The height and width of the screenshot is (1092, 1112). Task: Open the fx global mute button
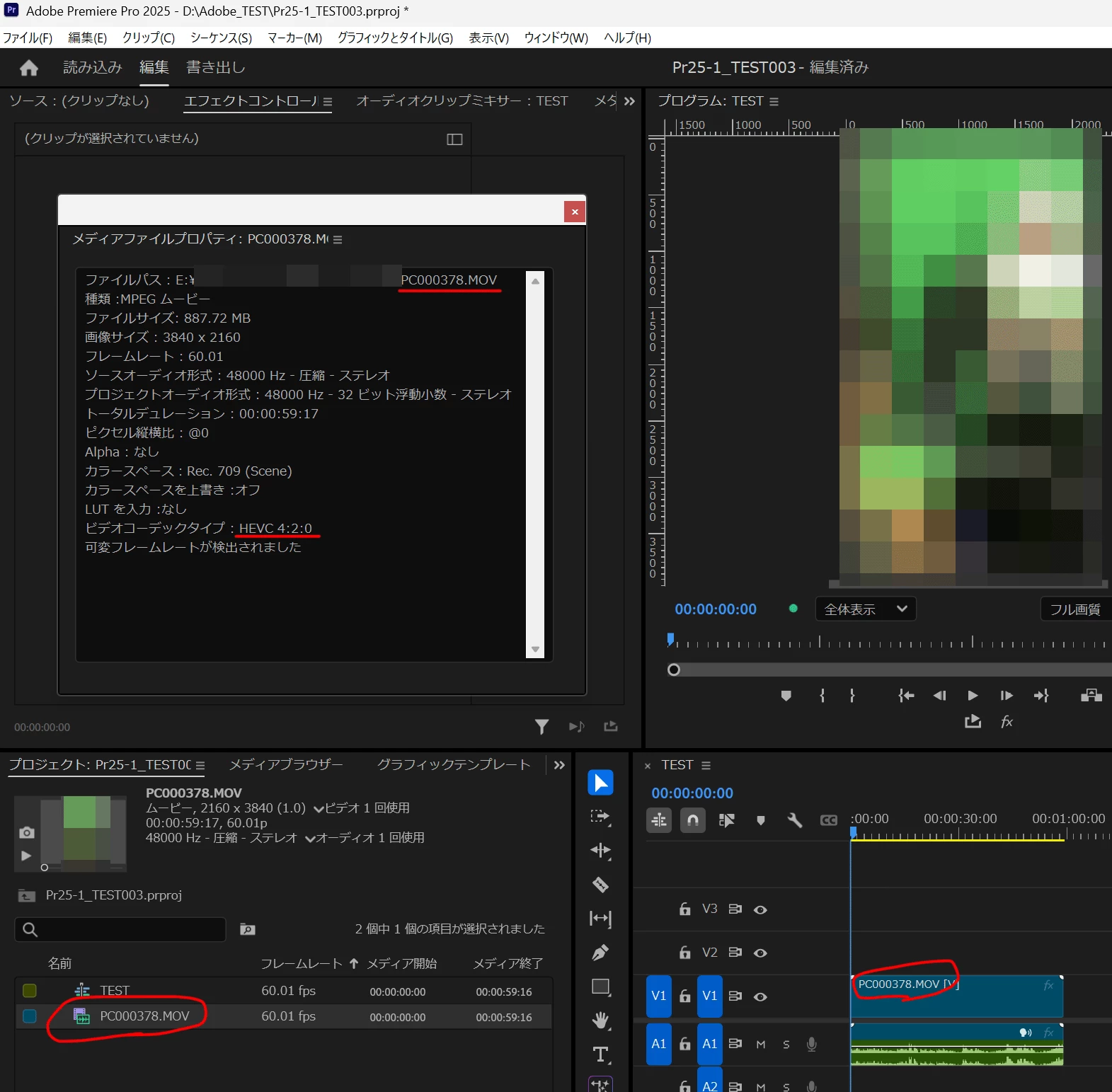[x=1007, y=721]
